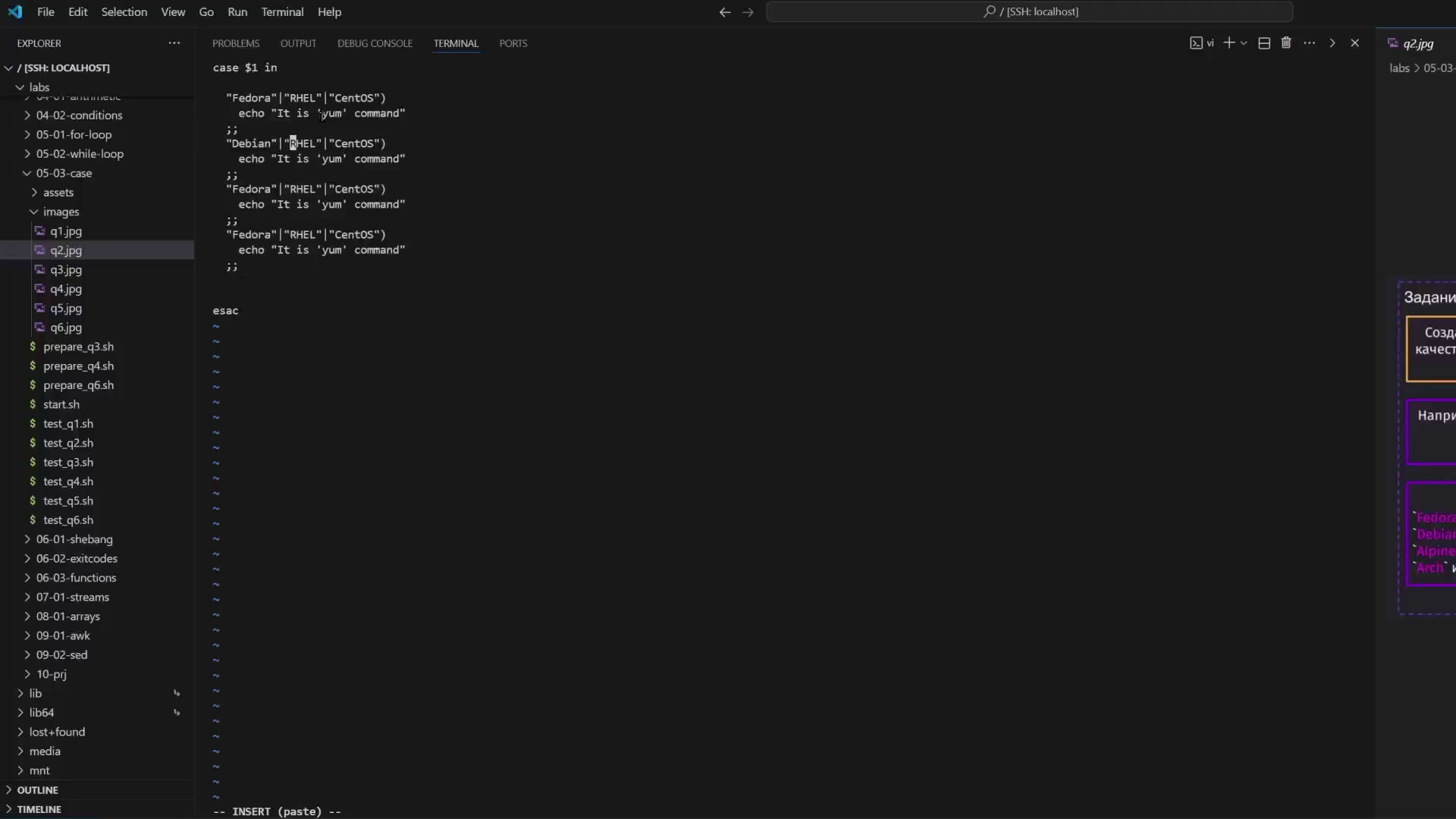Expand the assets folder

(x=58, y=193)
